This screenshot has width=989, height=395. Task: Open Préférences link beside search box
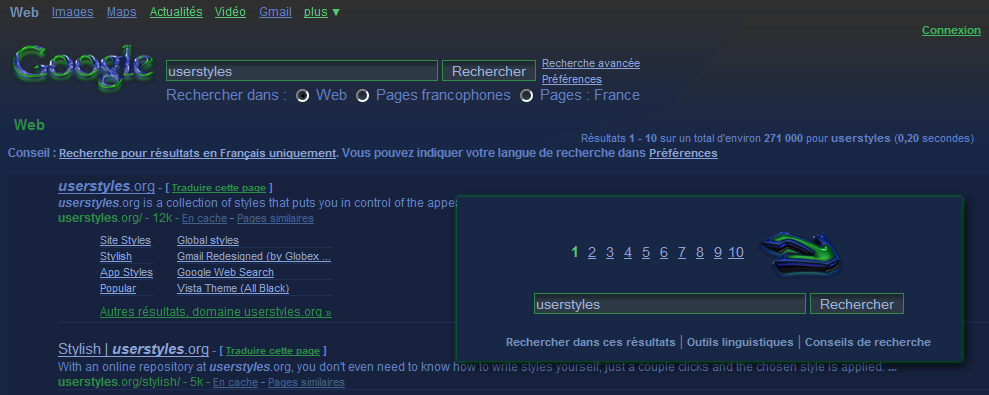(571, 80)
